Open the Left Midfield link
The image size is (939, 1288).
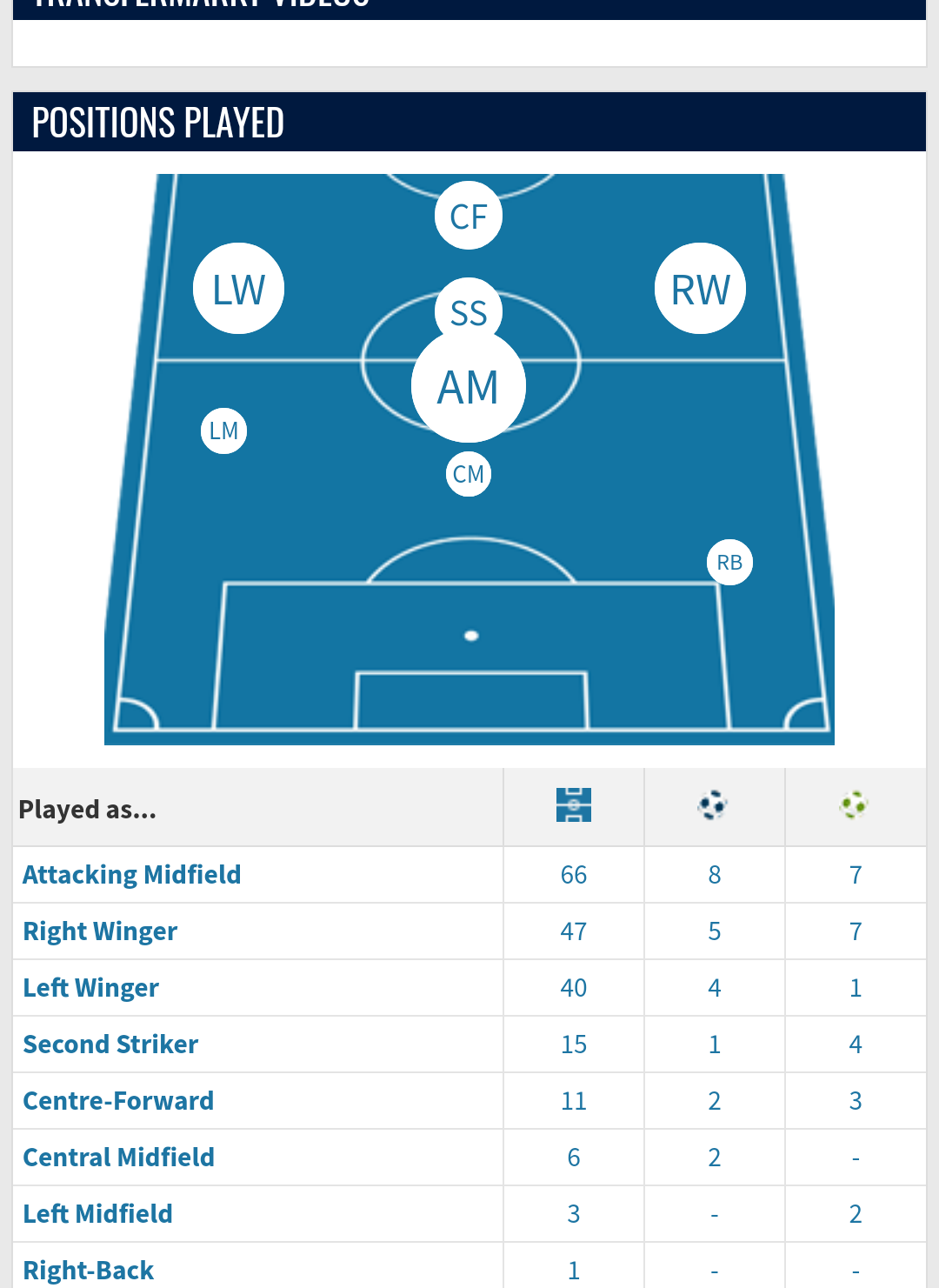click(x=97, y=1214)
